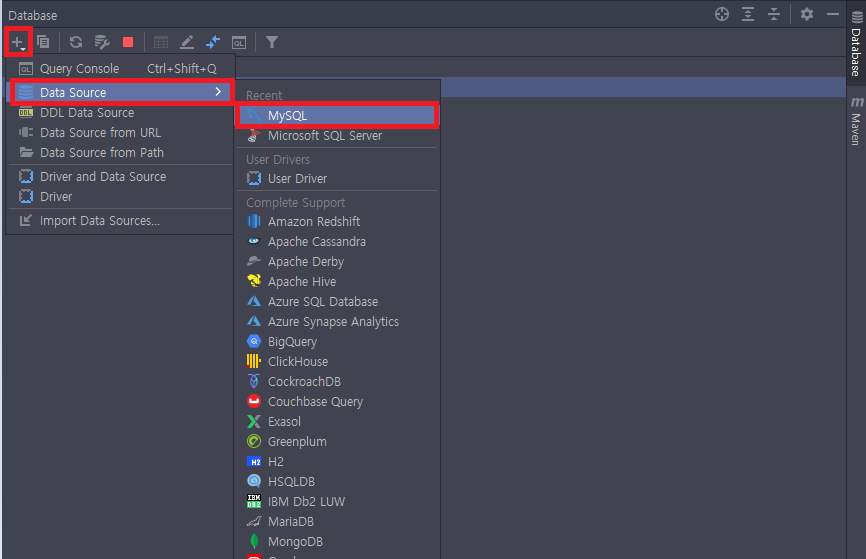866x559 pixels.
Task: Select Apache Derby data source
Action: tap(337, 262)
